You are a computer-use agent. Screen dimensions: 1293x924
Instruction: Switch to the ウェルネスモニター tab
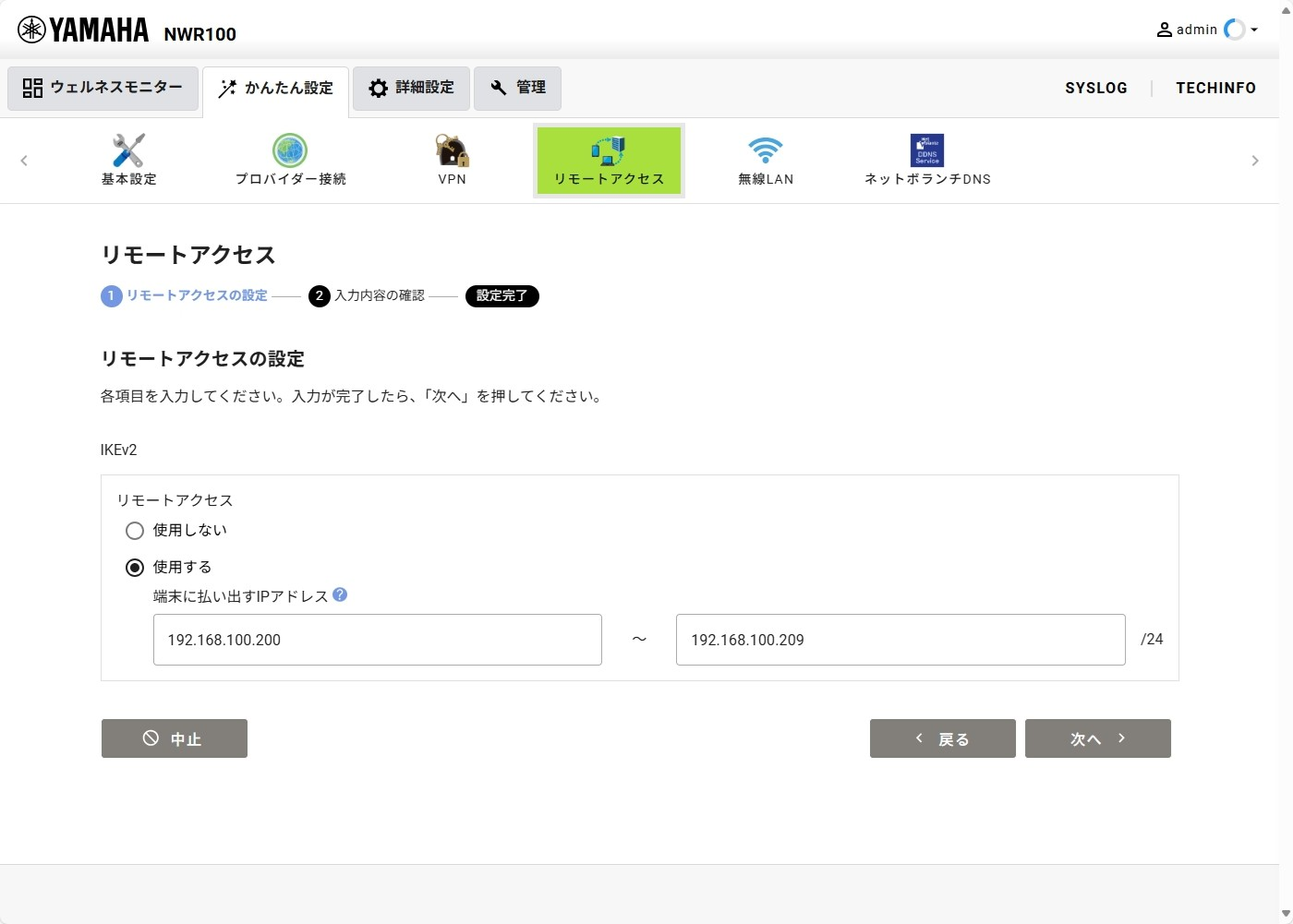click(x=103, y=88)
